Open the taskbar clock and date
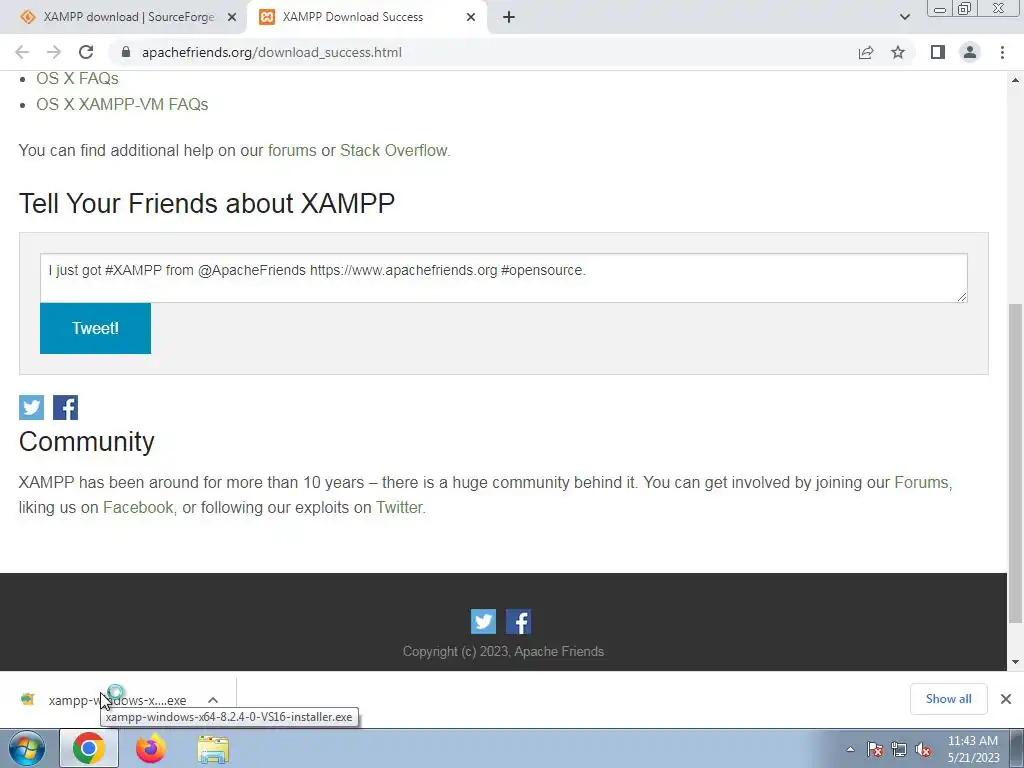Image resolution: width=1024 pixels, height=768 pixels. tap(973, 749)
